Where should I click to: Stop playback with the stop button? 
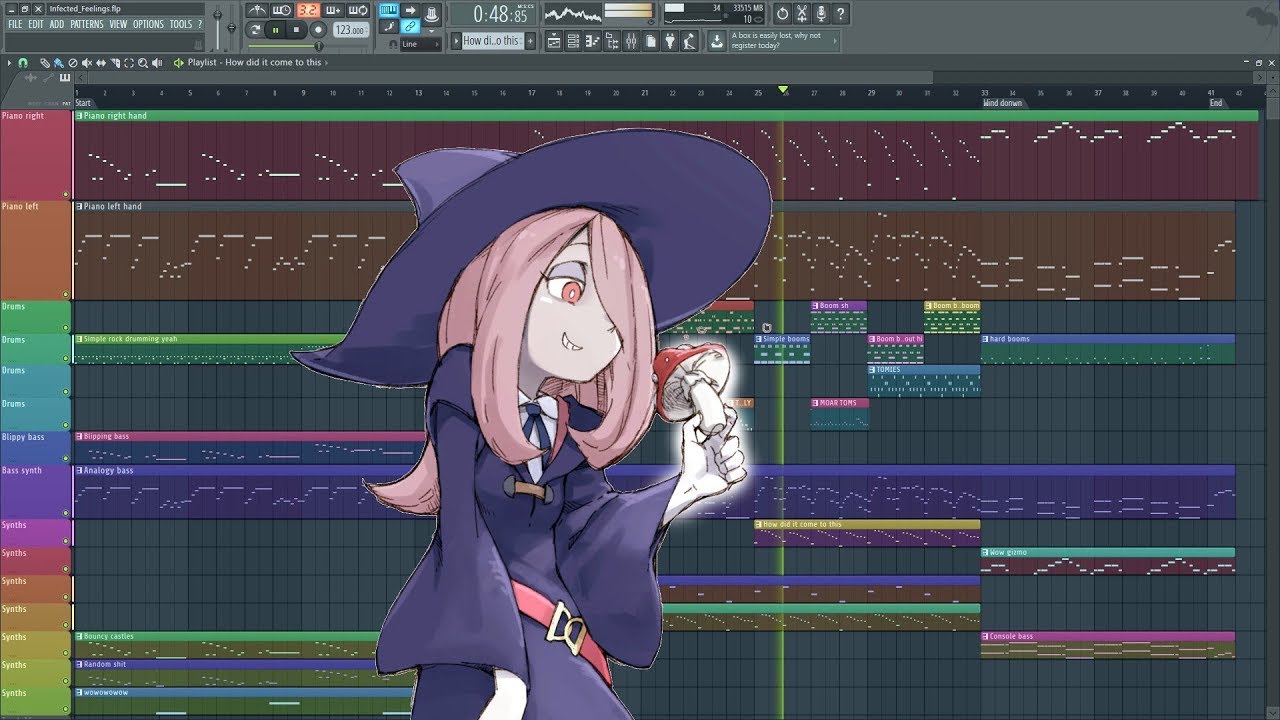click(296, 30)
